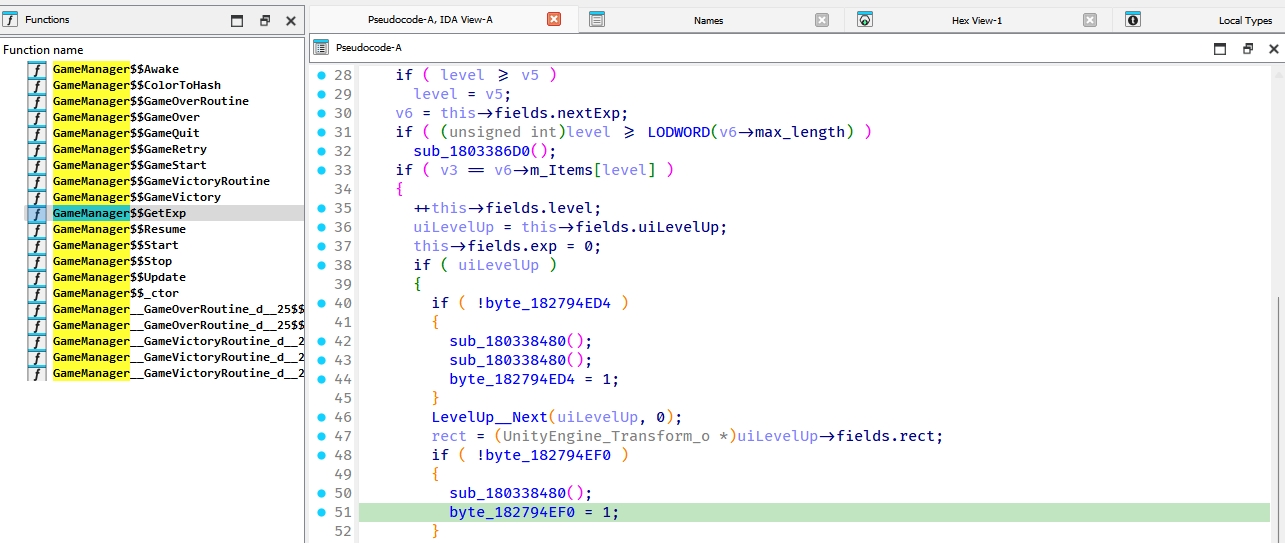Image resolution: width=1285 pixels, height=543 pixels.
Task: Select GameManager$$GameQuit function
Action: tap(126, 133)
